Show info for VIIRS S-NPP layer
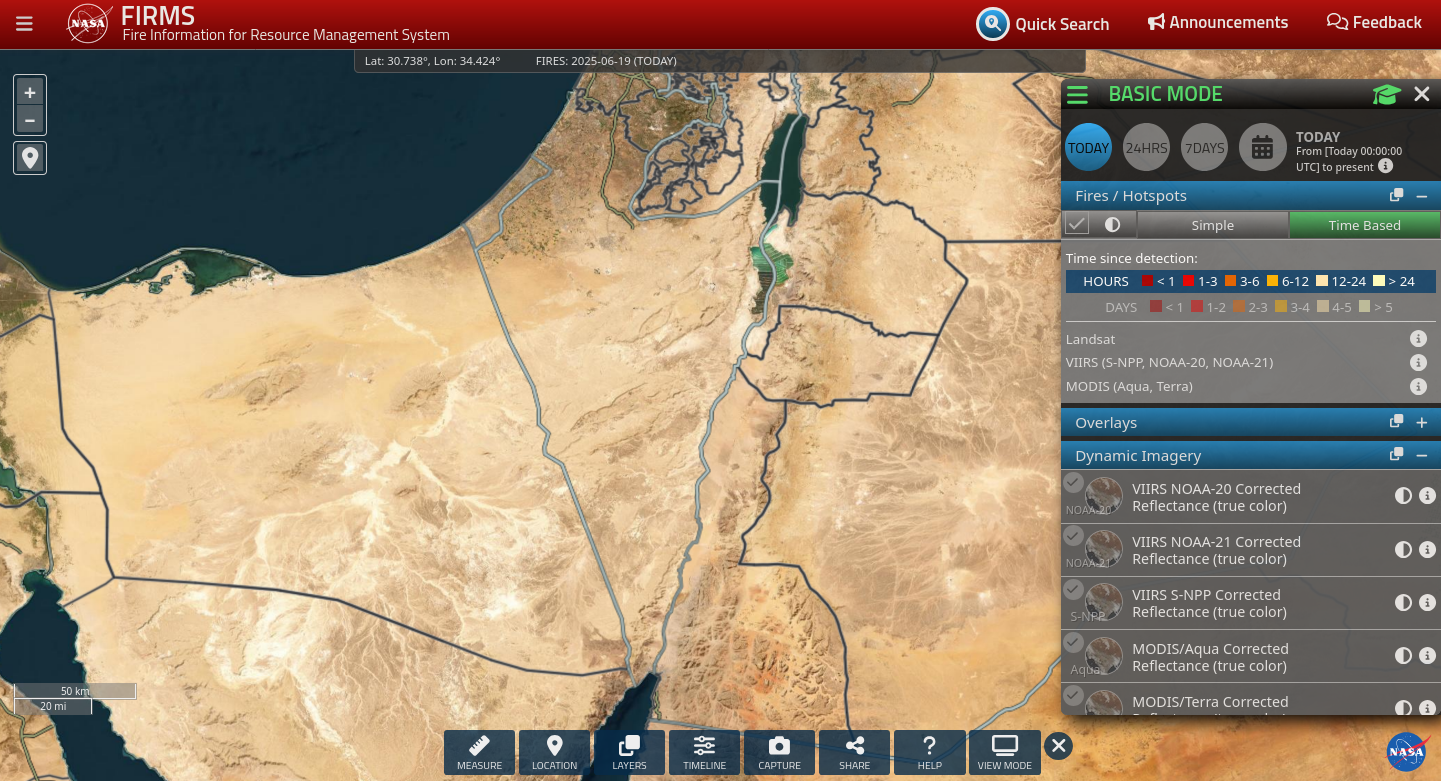 coord(1427,602)
